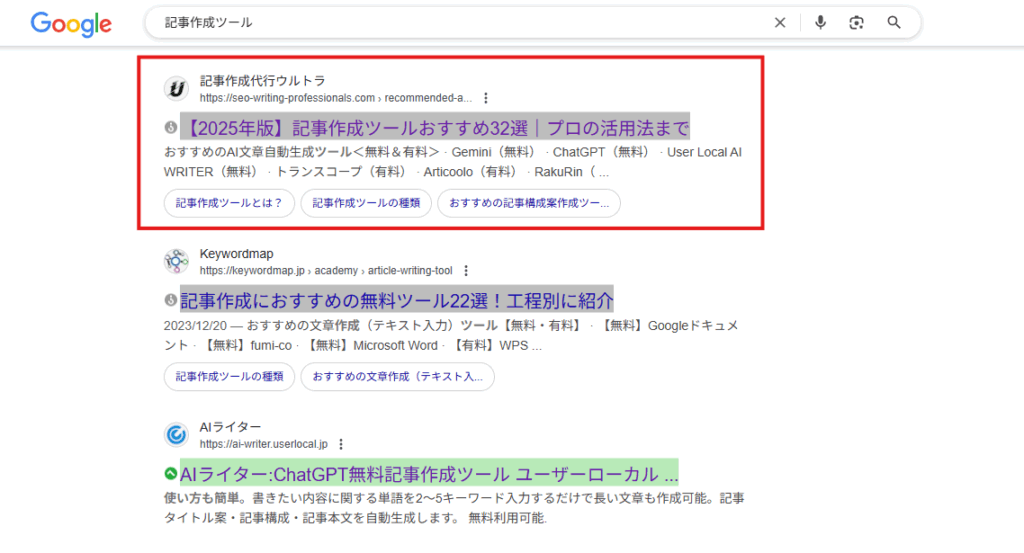The image size is (1024, 553).
Task: Click the 記事作成代行ウルトラ site favicon
Action: [x=176, y=89]
